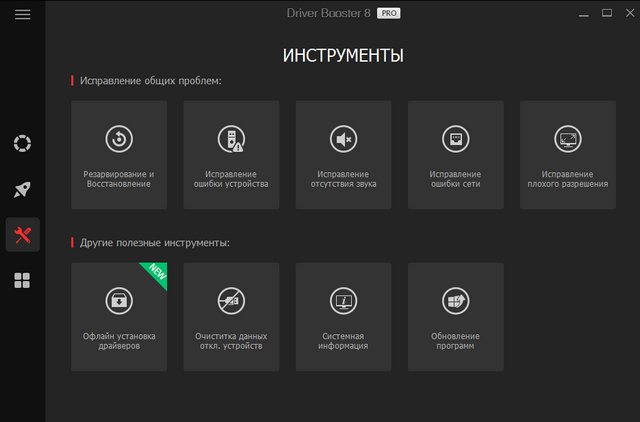
Task: Click the software updater Windows icon
Action: tap(456, 301)
